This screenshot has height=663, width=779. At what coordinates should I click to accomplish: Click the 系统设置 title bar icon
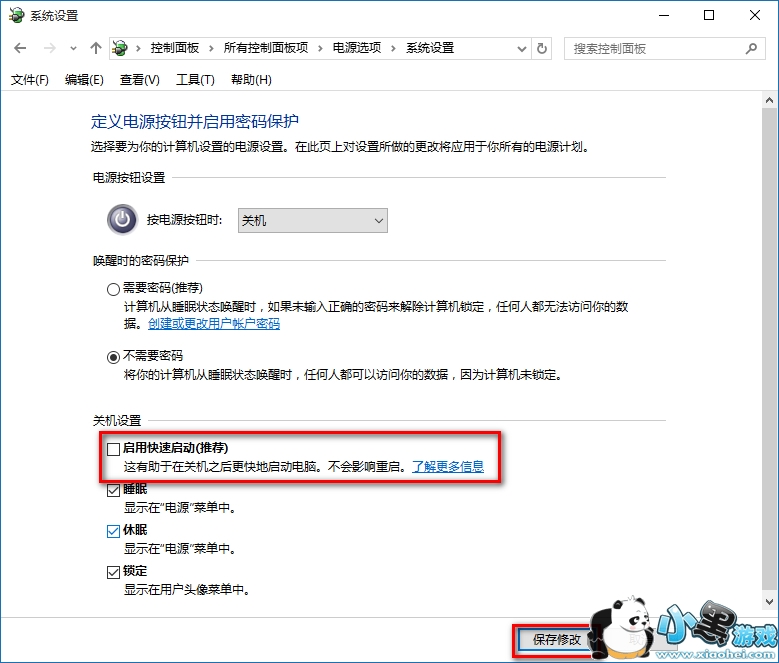pos(16,15)
